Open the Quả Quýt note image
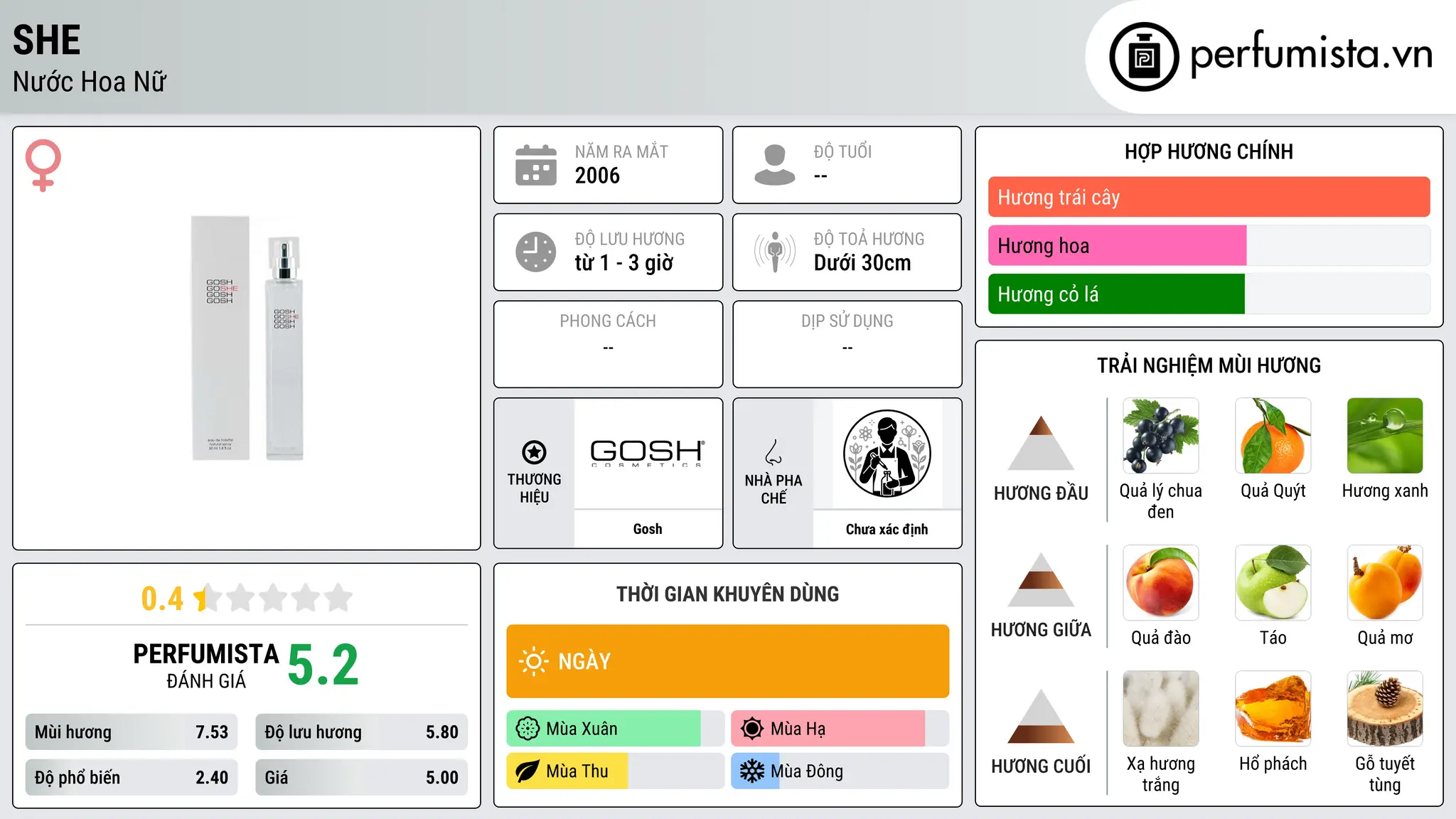The width and height of the screenshot is (1456, 819). pos(1273,436)
